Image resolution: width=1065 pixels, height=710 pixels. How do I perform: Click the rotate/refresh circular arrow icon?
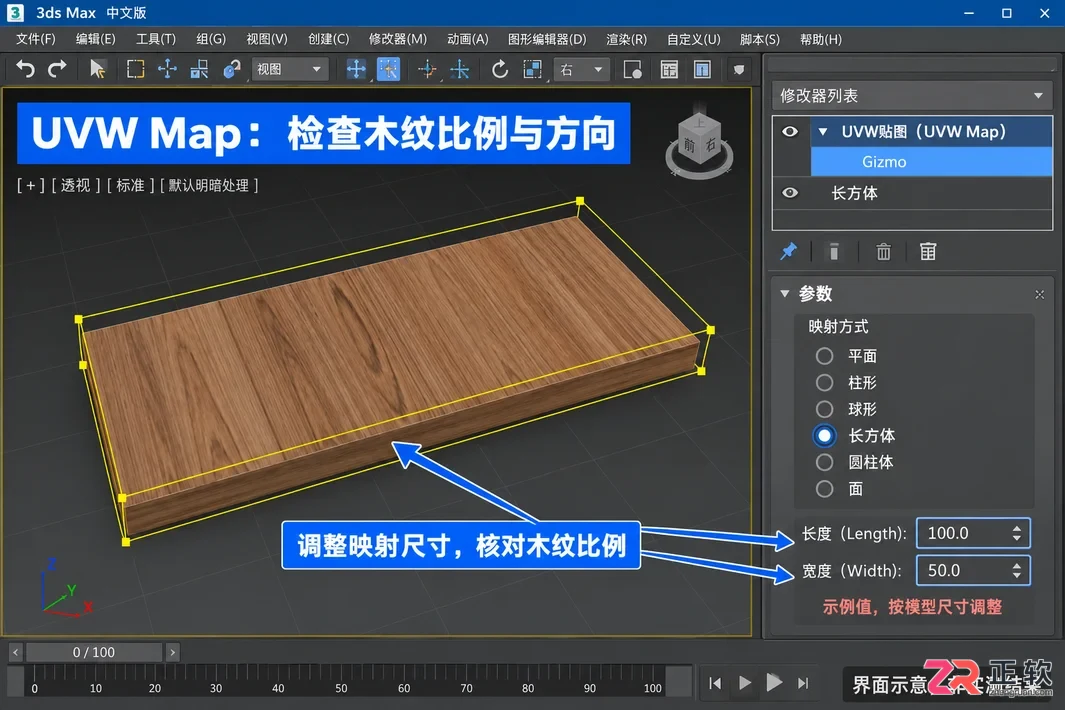pos(500,69)
